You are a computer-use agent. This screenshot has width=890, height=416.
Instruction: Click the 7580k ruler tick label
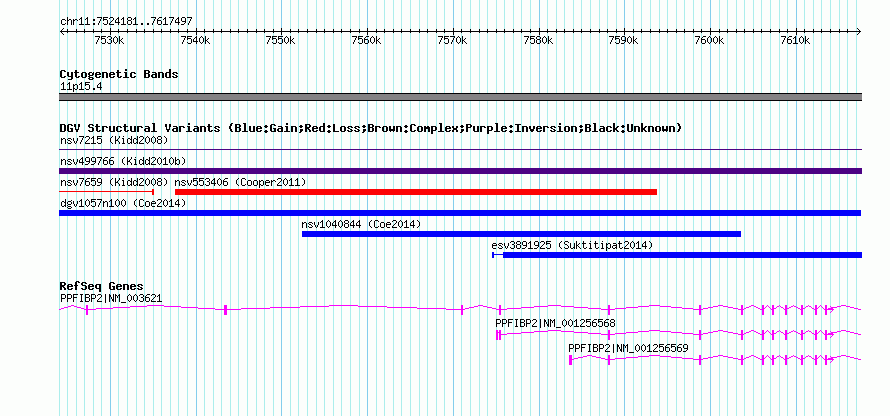(x=538, y=41)
